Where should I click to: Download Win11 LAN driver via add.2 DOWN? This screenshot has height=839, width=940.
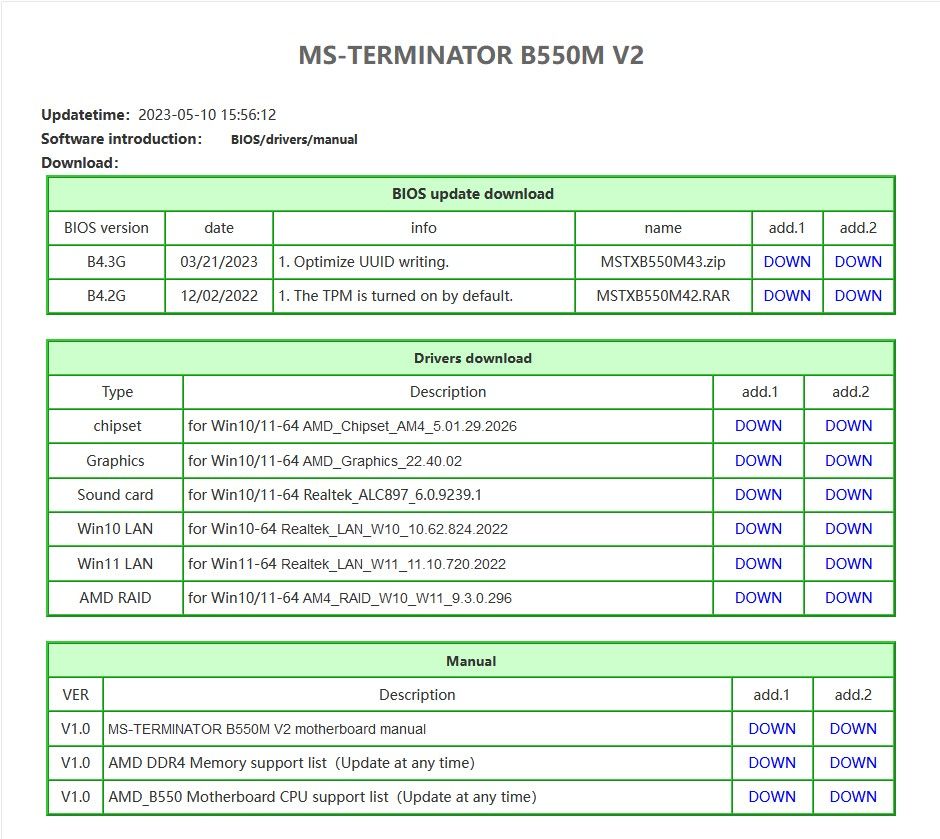pyautogui.click(x=848, y=564)
